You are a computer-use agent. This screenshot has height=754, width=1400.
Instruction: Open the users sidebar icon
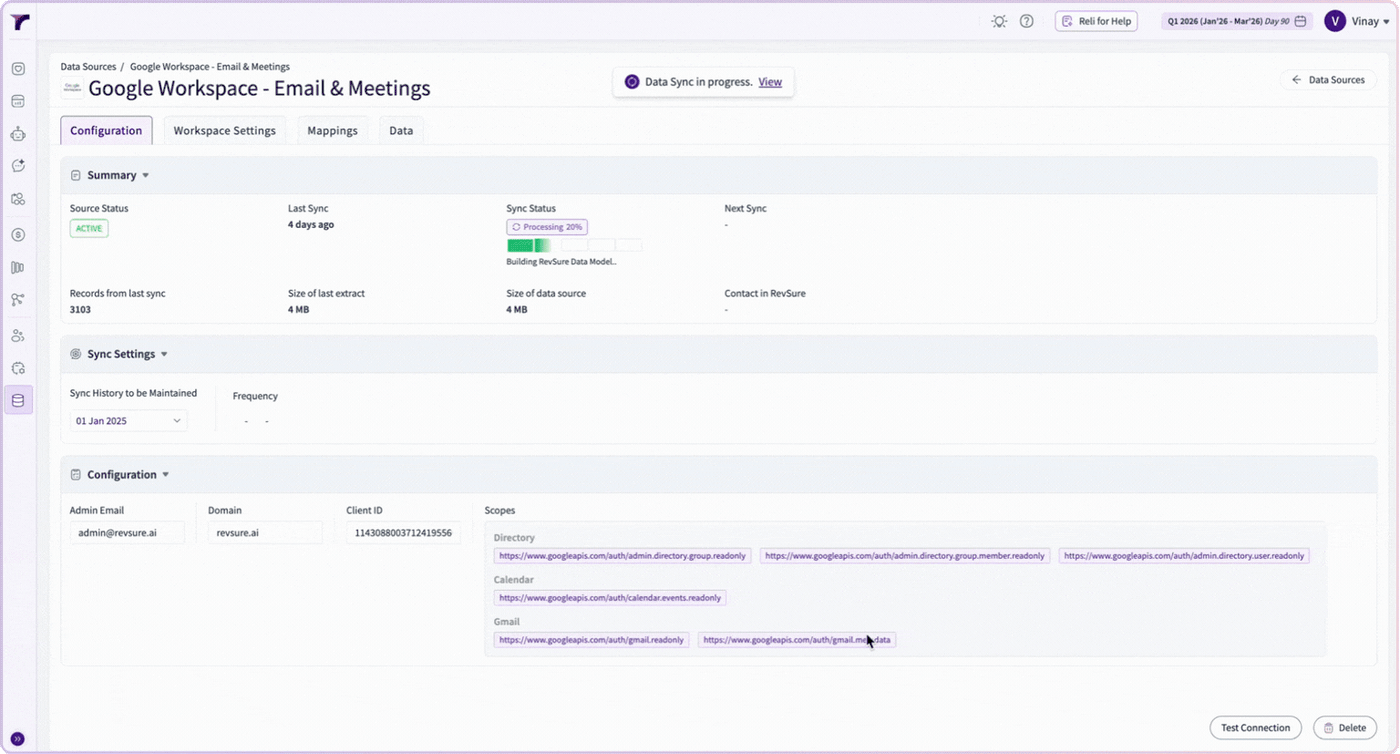pyautogui.click(x=18, y=336)
